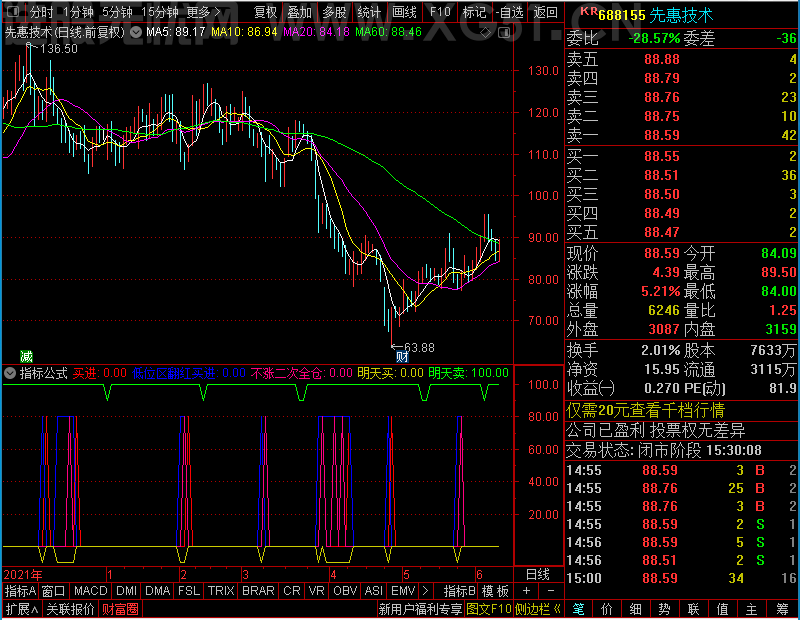Select the TRIX indicator tab
Viewport: 800px width, 620px height.
[221, 591]
